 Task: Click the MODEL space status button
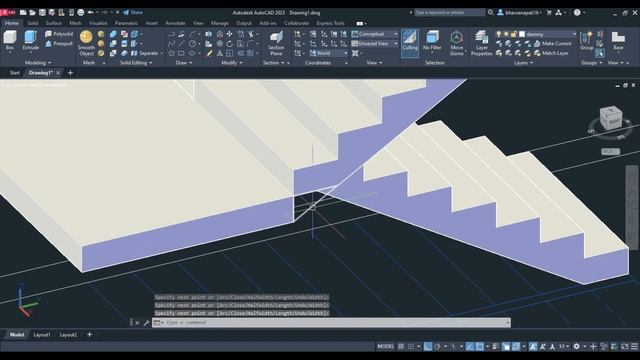tap(385, 346)
